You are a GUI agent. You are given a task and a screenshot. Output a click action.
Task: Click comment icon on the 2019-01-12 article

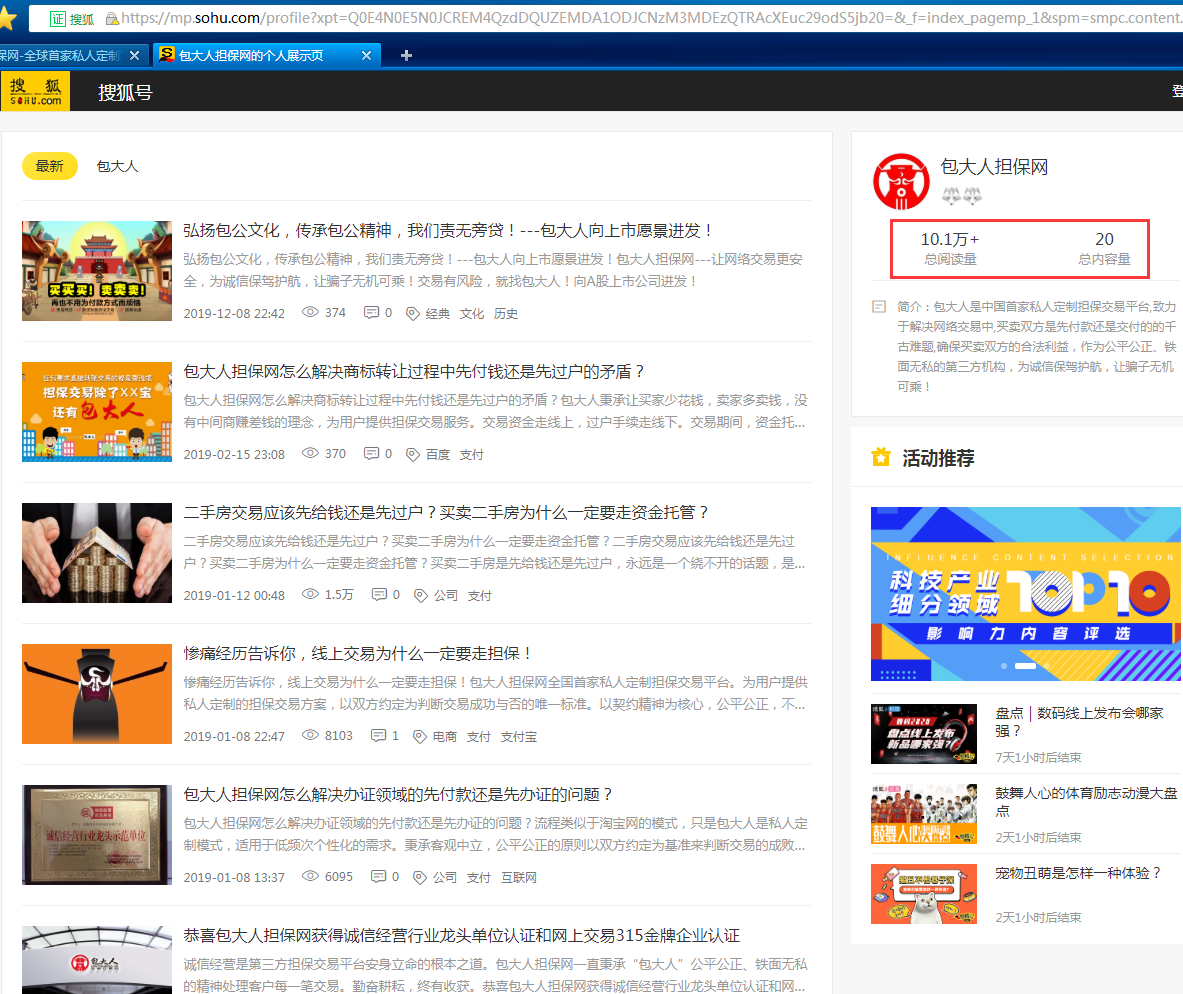point(379,595)
